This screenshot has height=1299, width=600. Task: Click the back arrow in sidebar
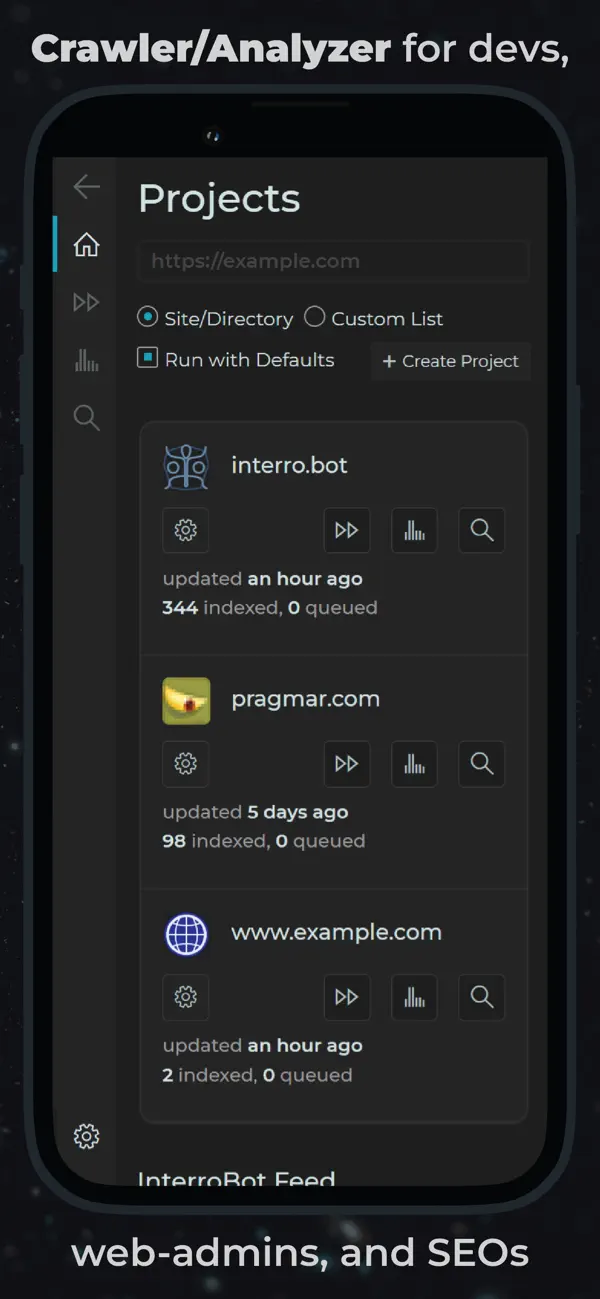[87, 186]
